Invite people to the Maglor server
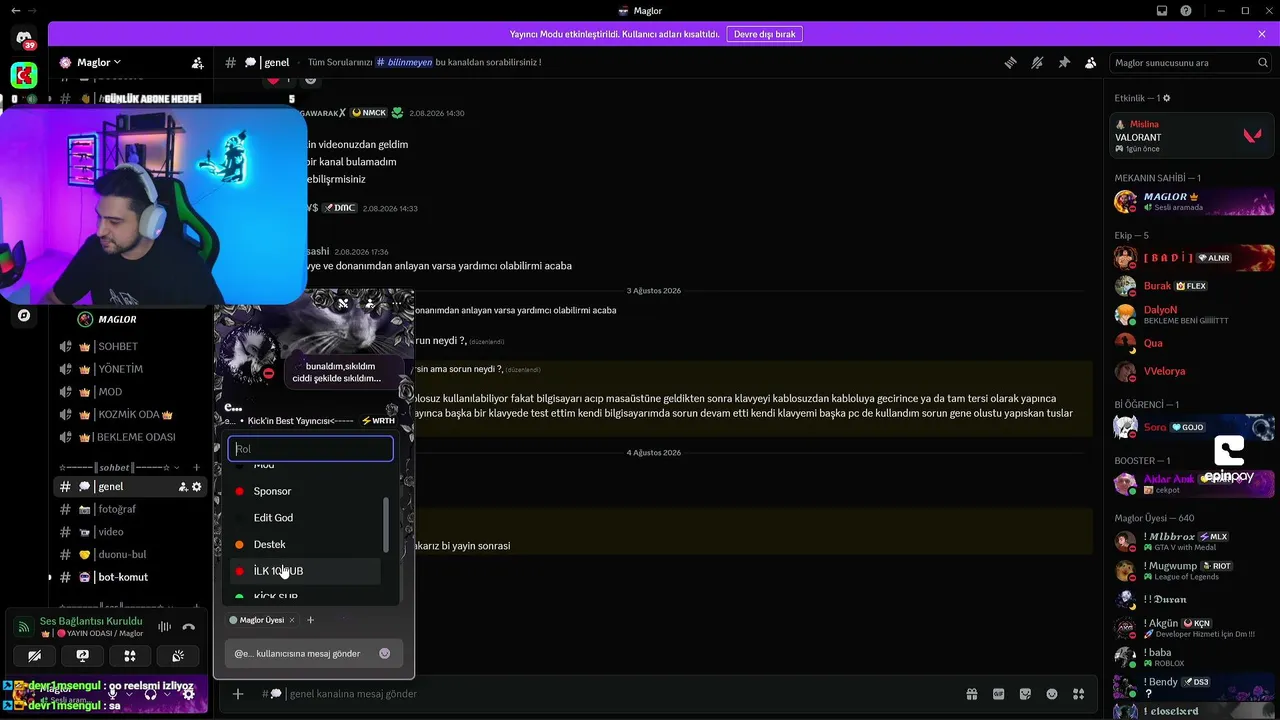This screenshot has height=720, width=1280. coord(198,62)
